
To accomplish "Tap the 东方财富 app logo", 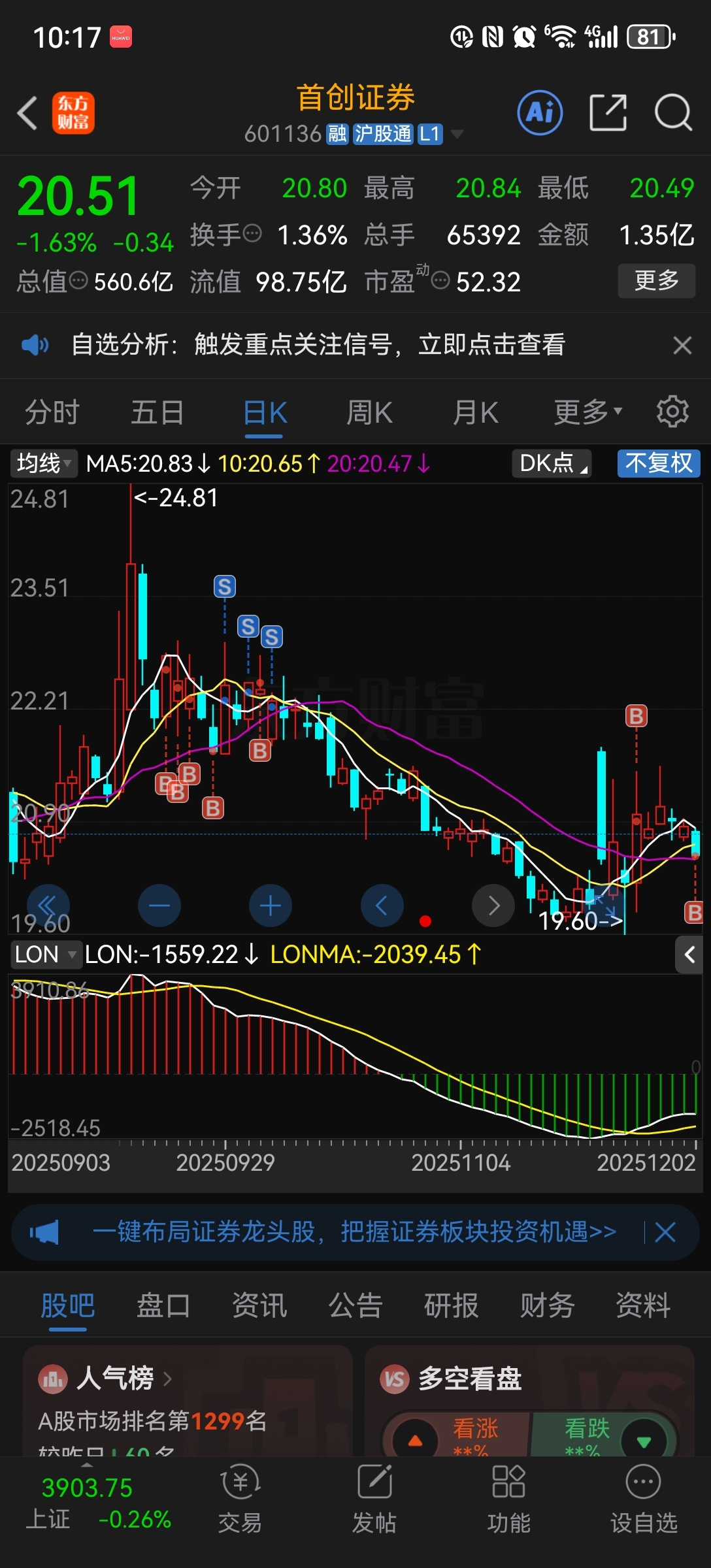I will 73,113.
